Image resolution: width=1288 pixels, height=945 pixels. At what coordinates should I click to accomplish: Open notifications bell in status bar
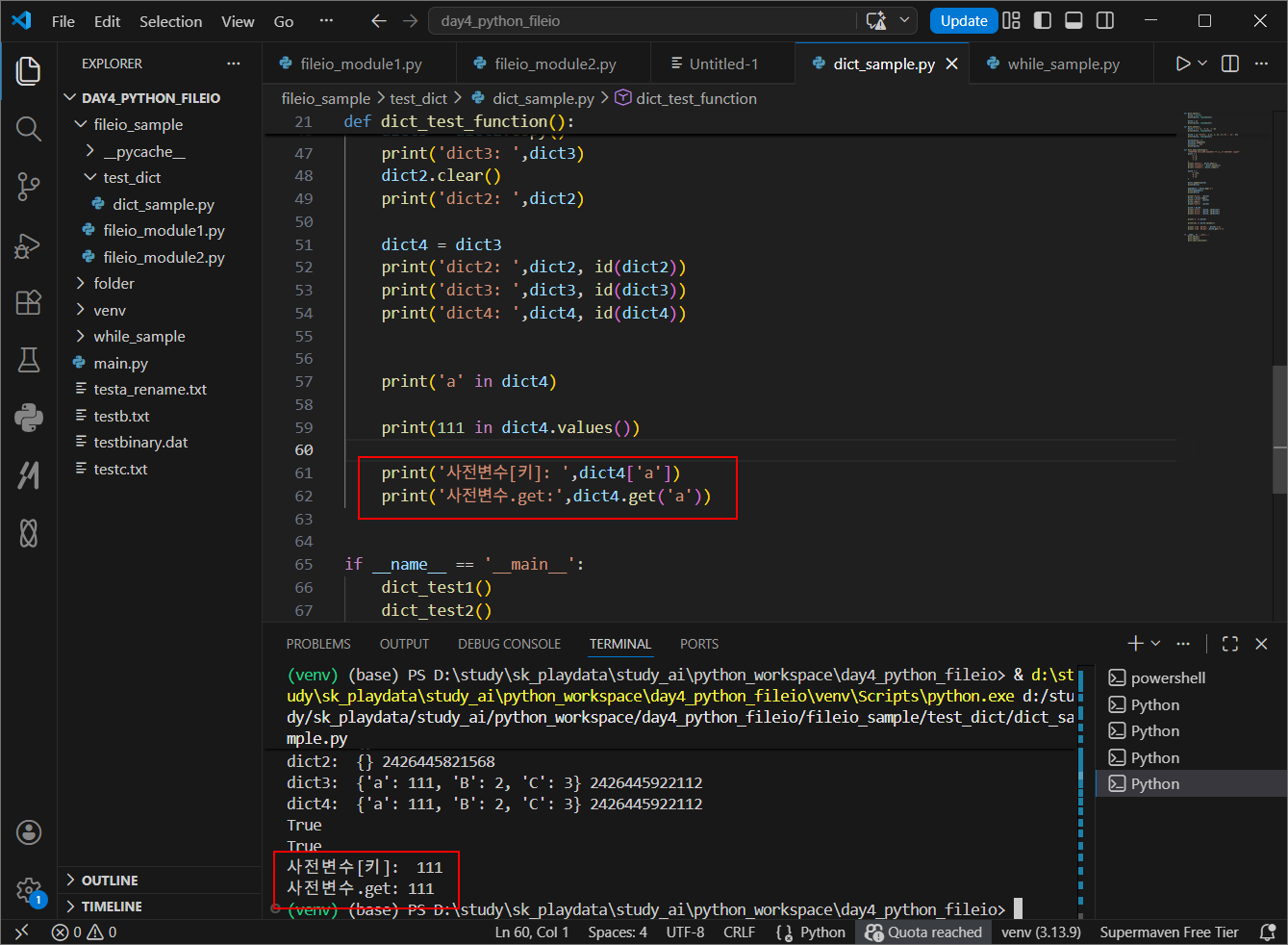coord(1268,932)
